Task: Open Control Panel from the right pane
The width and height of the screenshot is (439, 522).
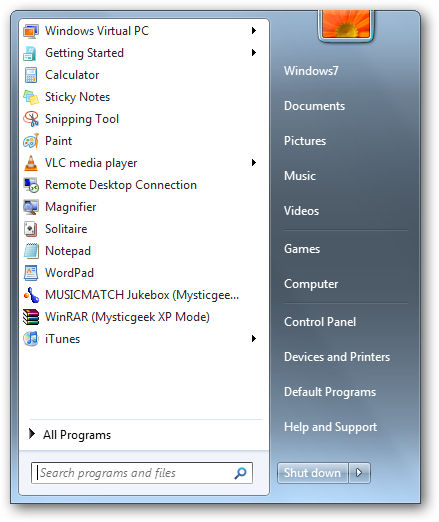Action: pos(320,322)
